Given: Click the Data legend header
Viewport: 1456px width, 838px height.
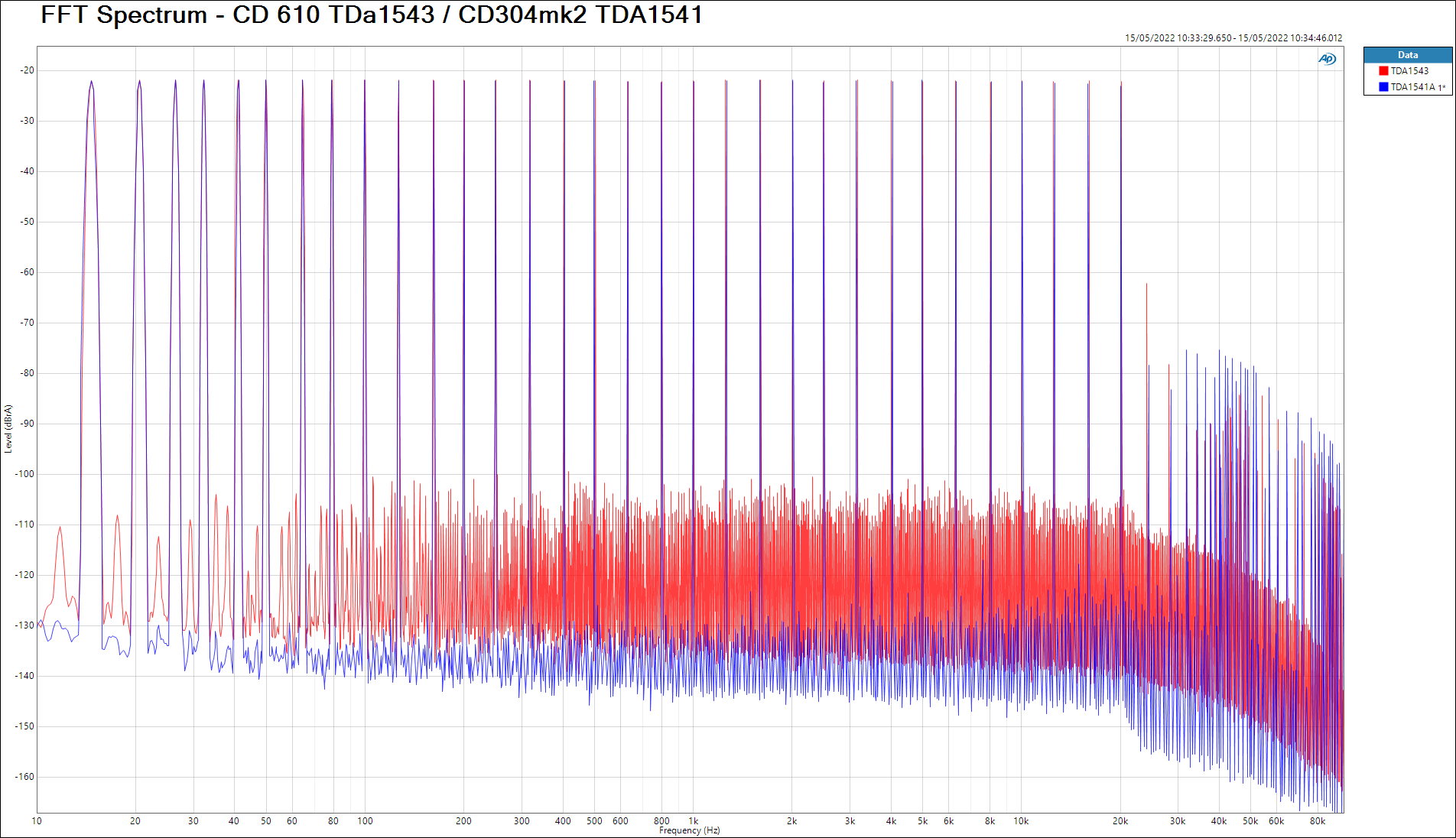Looking at the screenshot, I should (1408, 55).
